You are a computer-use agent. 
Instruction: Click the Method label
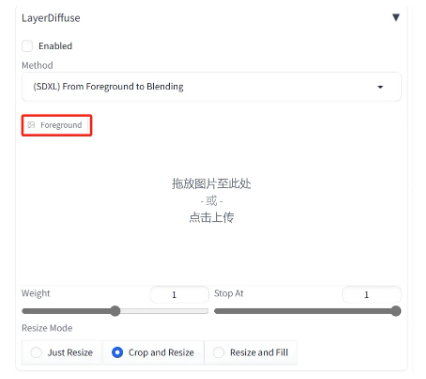point(37,65)
